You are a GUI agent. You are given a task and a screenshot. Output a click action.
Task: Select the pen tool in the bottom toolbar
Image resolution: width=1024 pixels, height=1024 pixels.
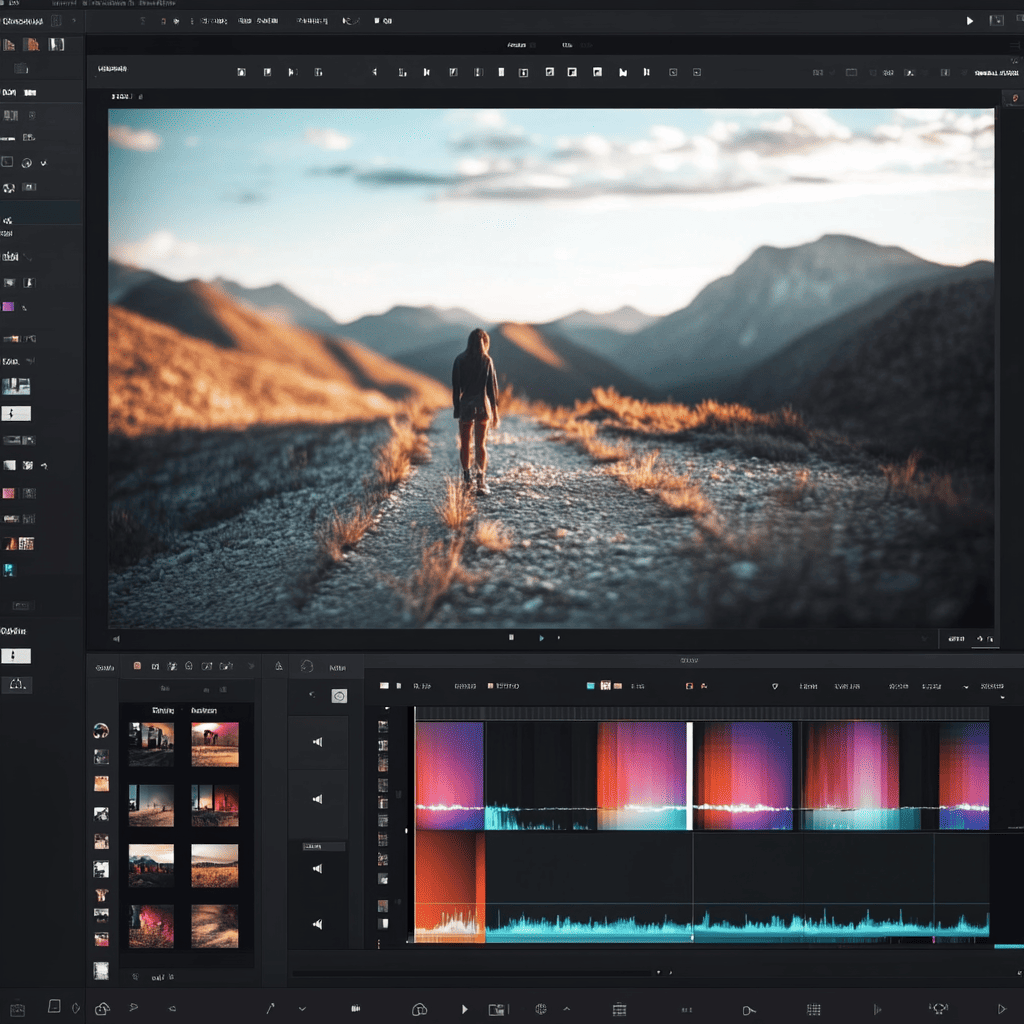pyautogui.click(x=268, y=1008)
